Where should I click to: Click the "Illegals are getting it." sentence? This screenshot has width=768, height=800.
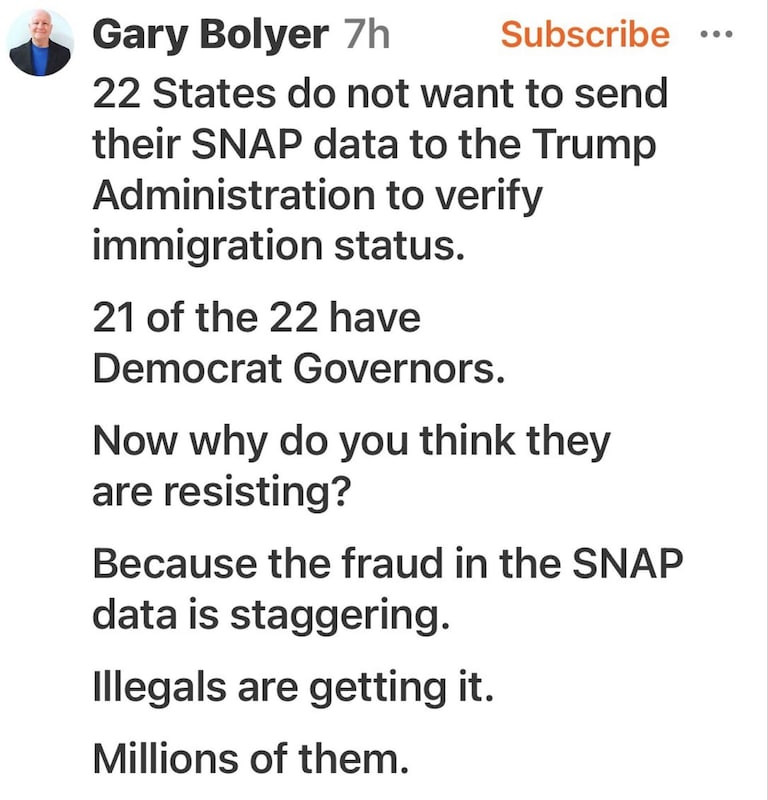pos(293,691)
